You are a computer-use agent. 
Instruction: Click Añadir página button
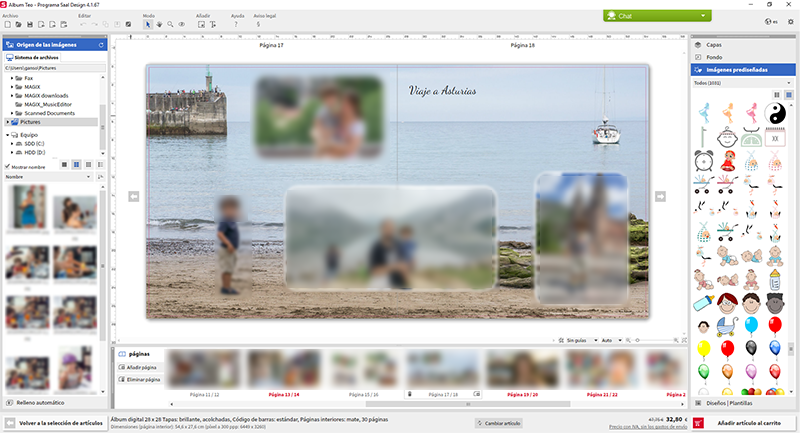138,367
